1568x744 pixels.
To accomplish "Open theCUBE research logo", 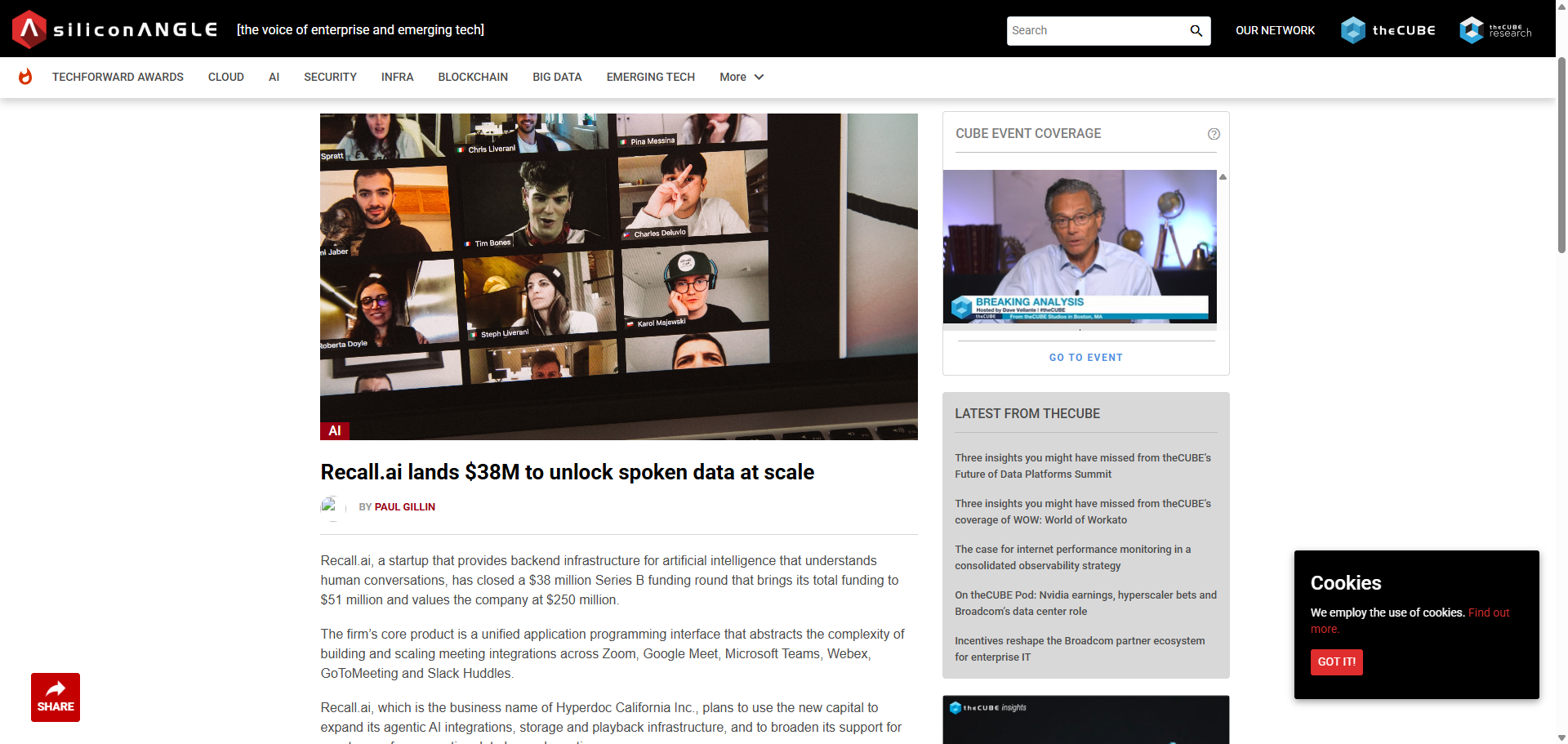I will [x=1495, y=30].
